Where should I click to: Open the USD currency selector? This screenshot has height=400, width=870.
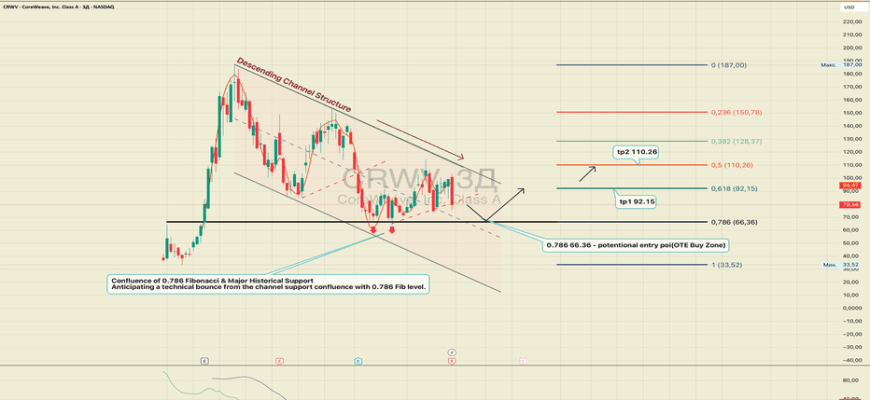[x=850, y=7]
